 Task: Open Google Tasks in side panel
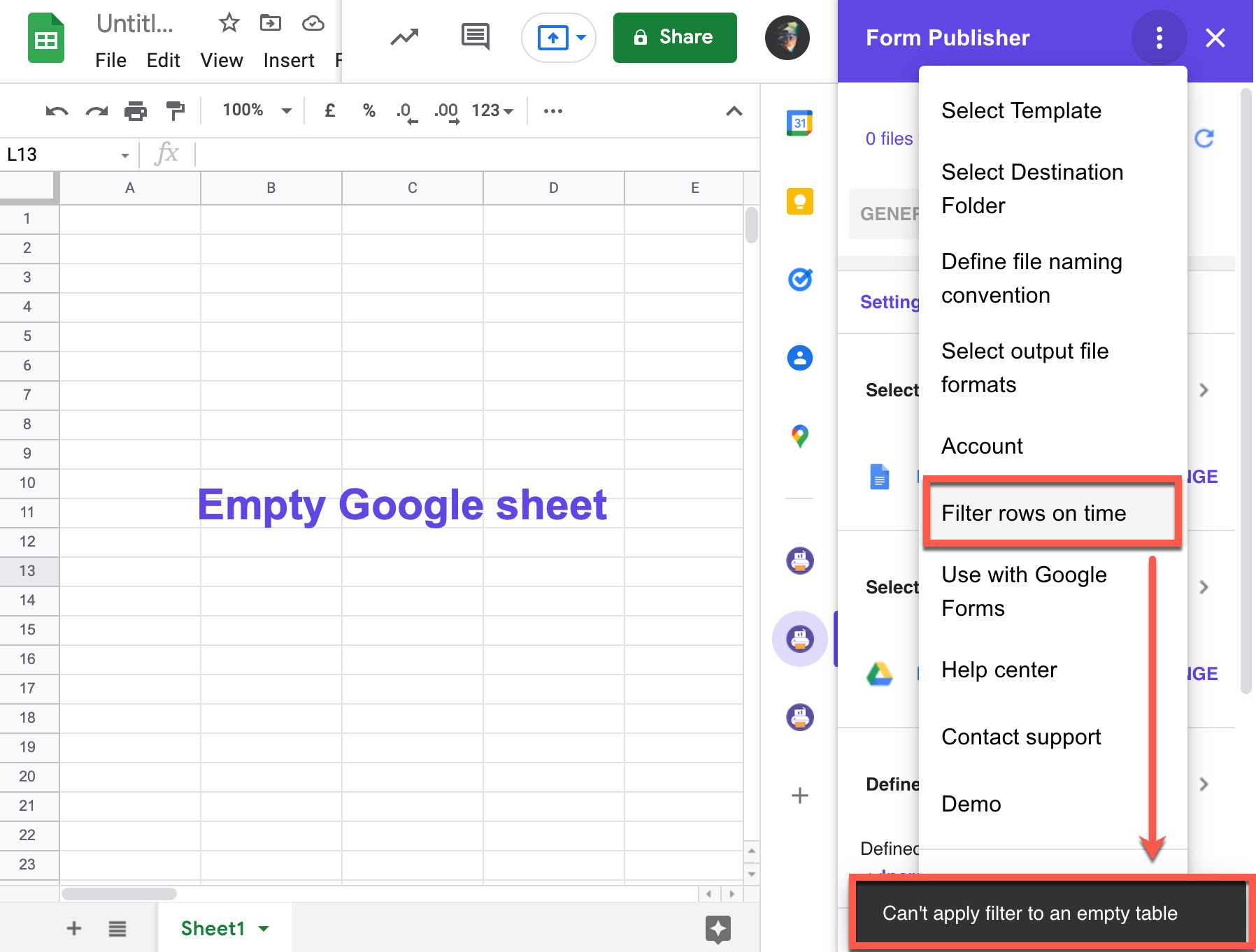point(800,280)
